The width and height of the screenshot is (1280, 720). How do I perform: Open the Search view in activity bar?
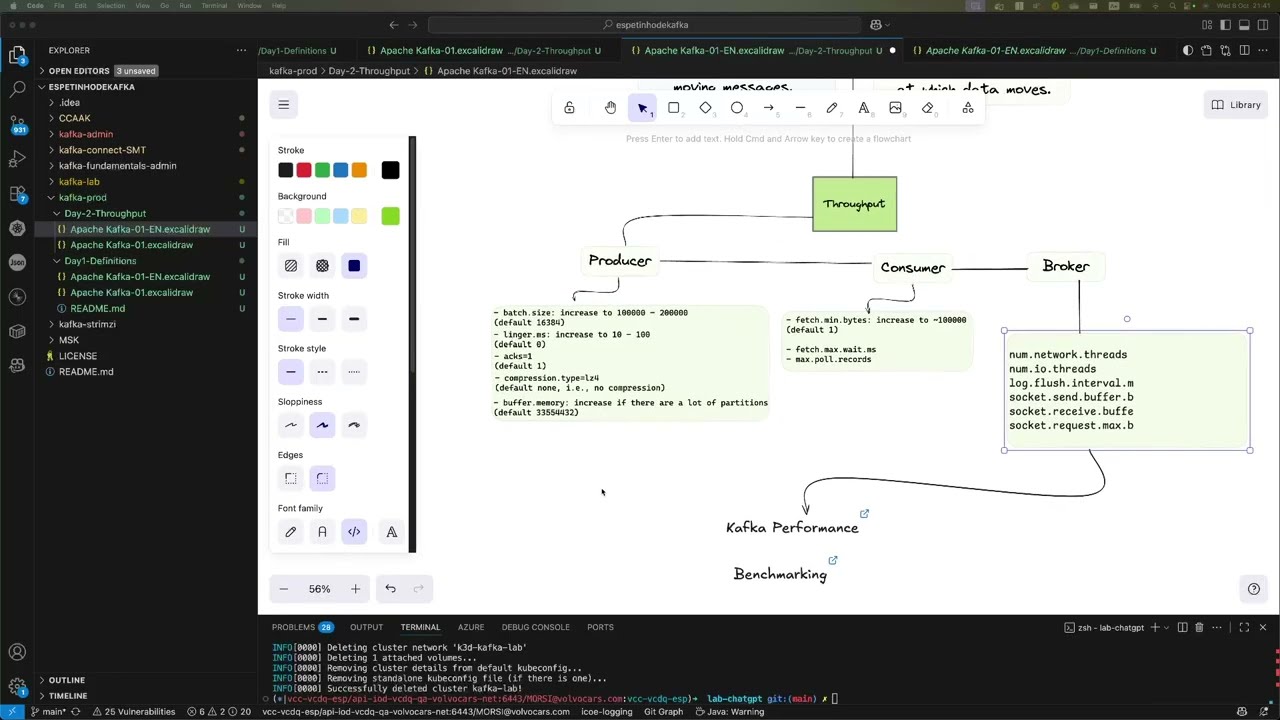(x=17, y=89)
